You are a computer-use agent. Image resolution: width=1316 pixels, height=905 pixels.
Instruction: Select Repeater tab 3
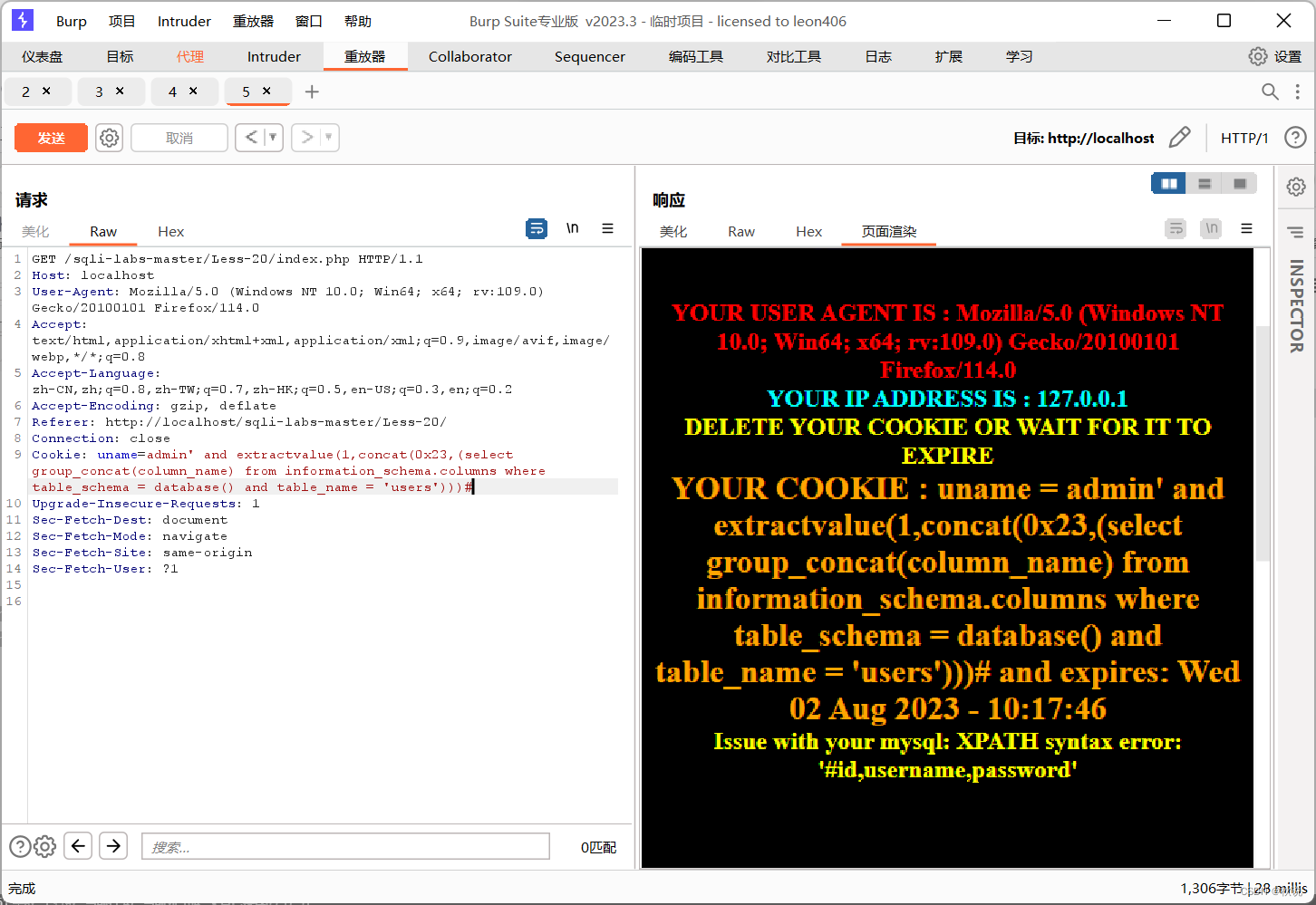point(99,91)
